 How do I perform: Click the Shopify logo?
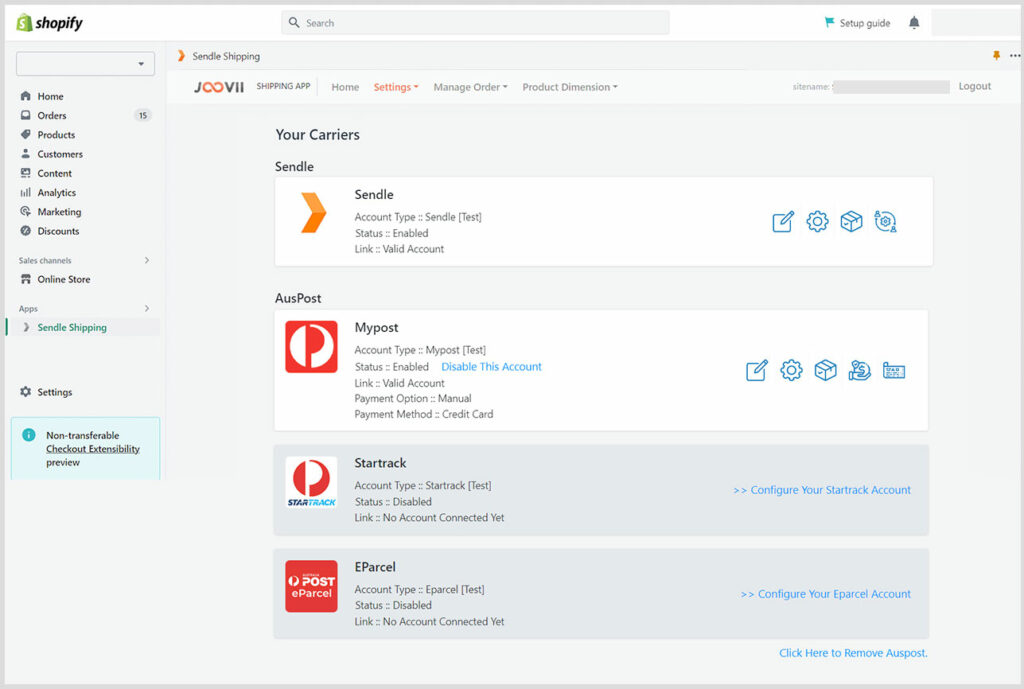[50, 23]
